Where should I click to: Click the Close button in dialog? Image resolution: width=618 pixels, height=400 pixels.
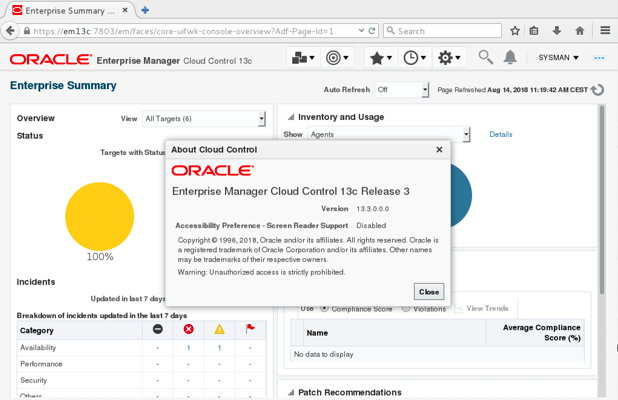click(x=429, y=292)
